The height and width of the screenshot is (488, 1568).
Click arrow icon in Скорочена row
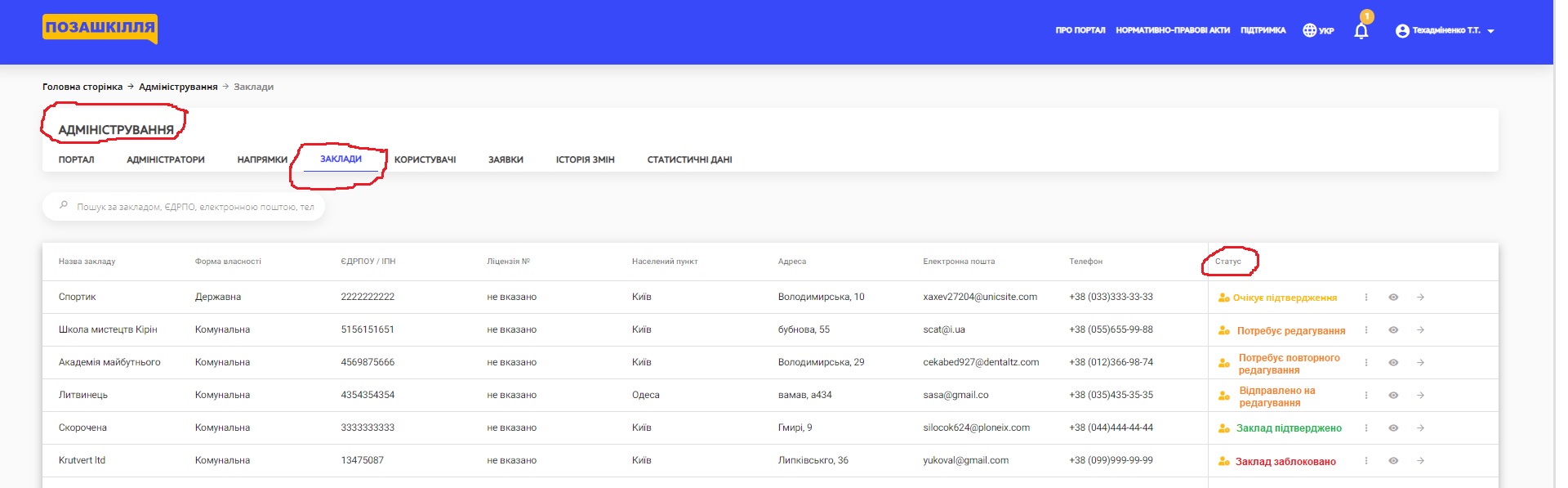pyautogui.click(x=1421, y=428)
